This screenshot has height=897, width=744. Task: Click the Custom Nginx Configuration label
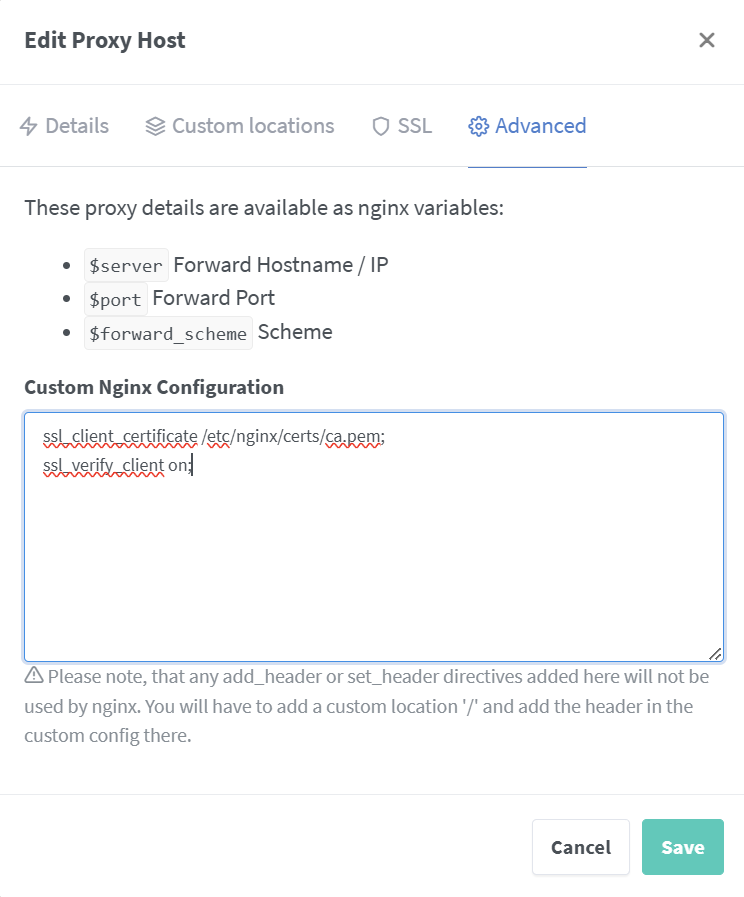(x=154, y=387)
